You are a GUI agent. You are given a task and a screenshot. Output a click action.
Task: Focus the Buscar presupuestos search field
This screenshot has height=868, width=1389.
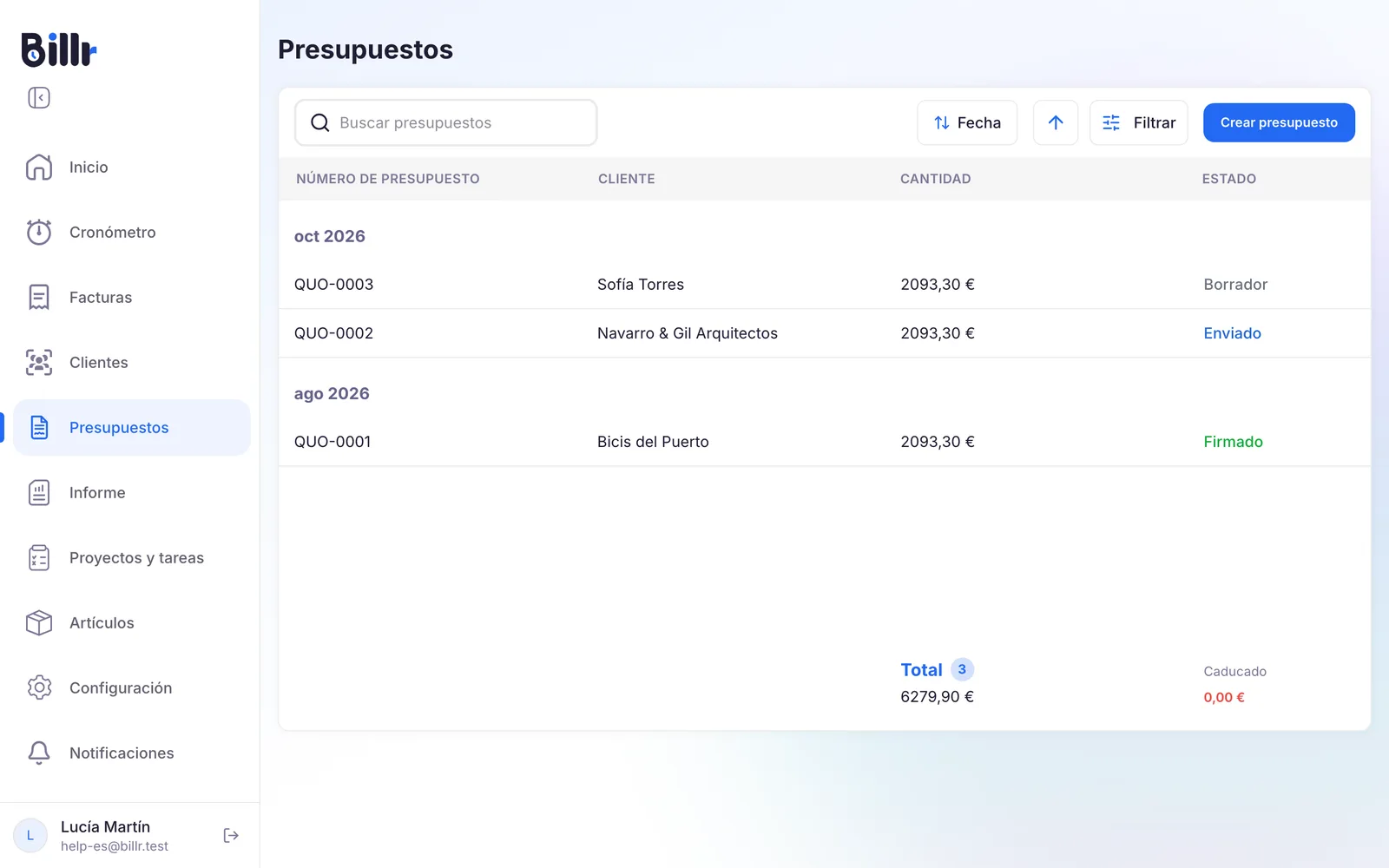point(446,122)
